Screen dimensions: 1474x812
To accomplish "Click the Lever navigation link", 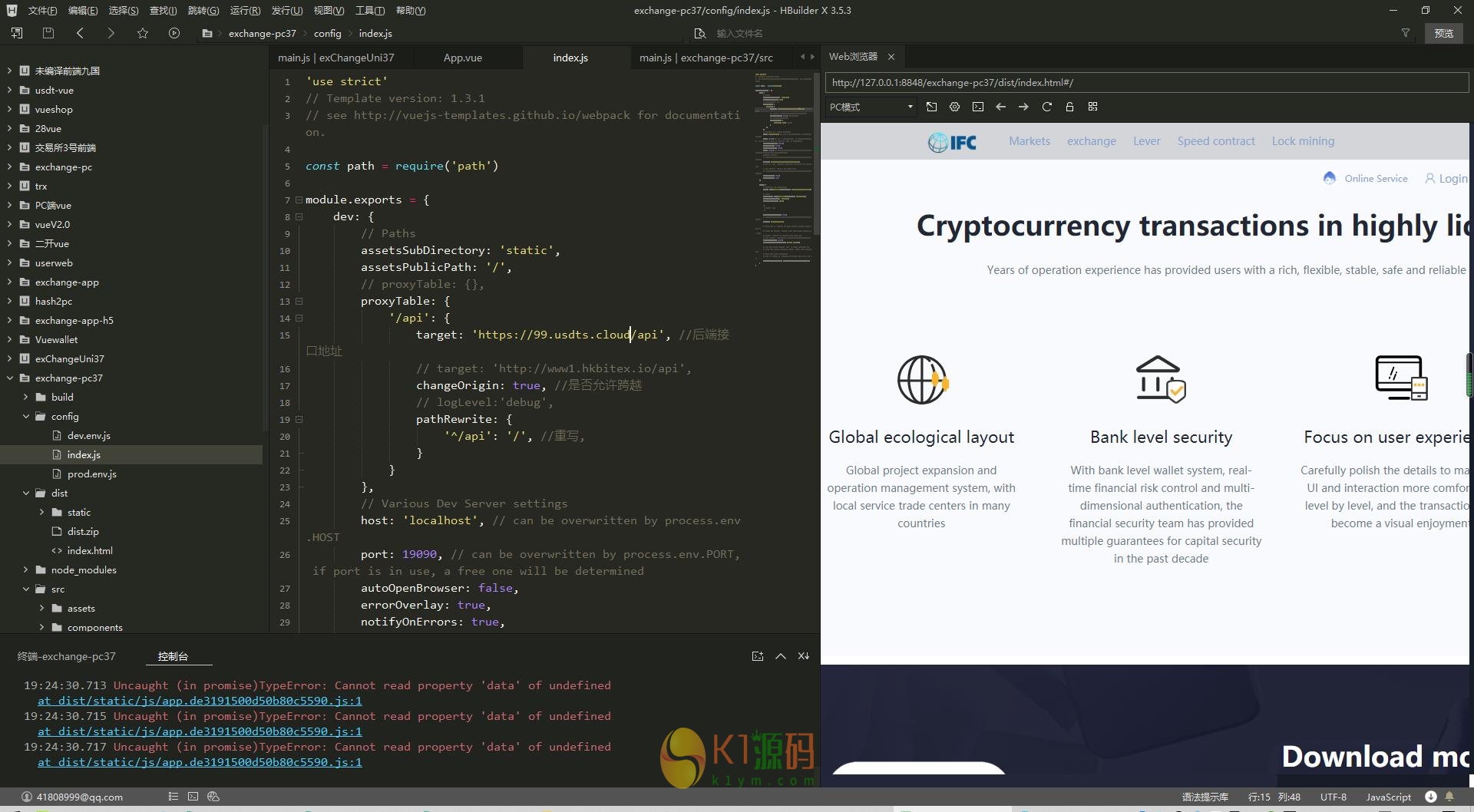I will [1147, 141].
